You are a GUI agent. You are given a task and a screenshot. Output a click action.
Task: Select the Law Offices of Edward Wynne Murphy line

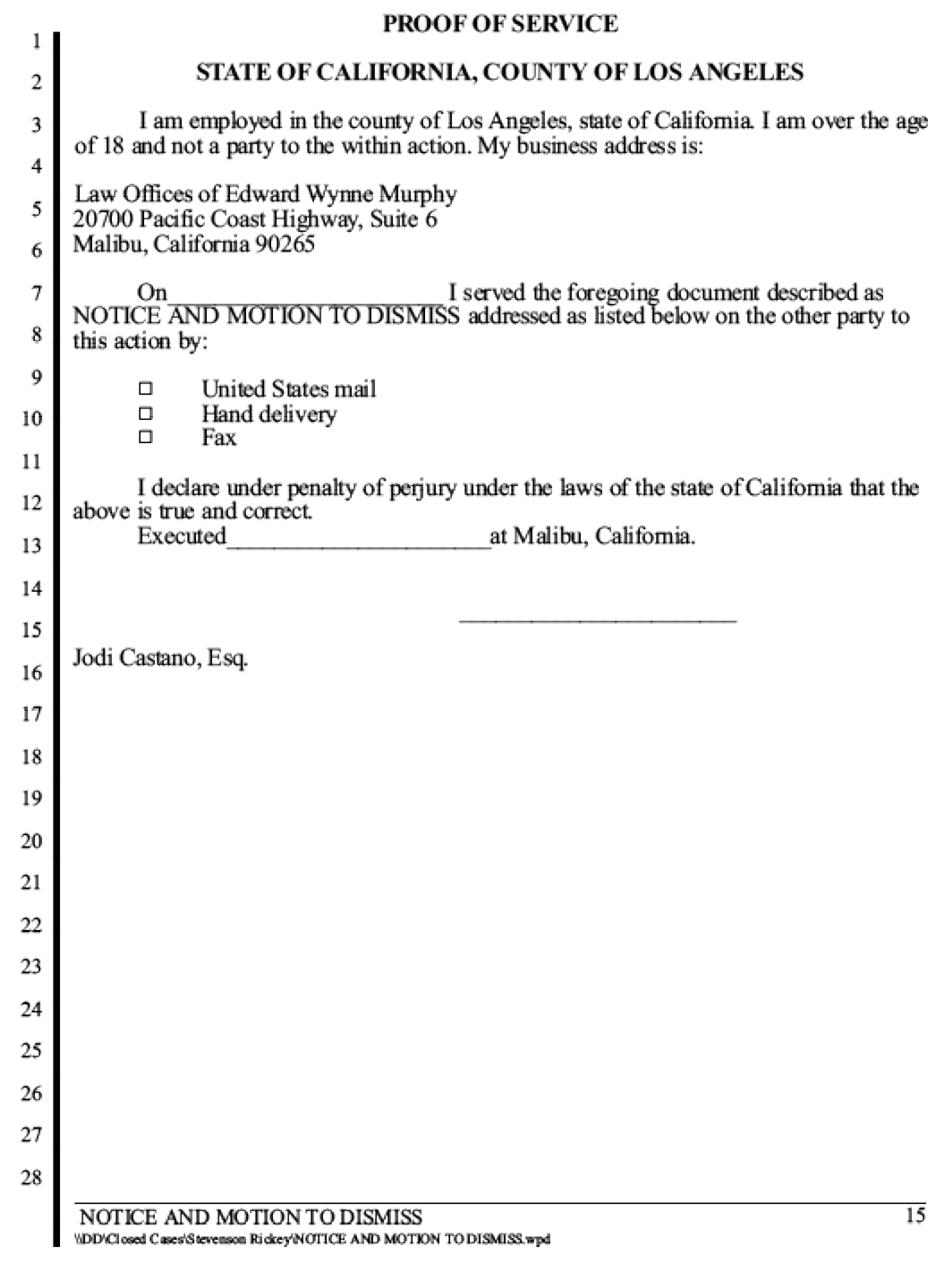coord(265,194)
